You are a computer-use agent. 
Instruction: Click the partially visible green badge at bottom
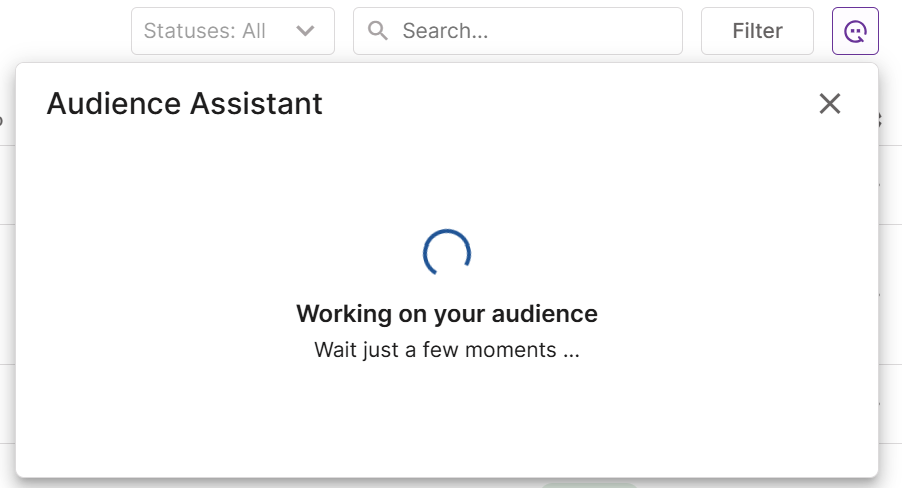[589, 485]
